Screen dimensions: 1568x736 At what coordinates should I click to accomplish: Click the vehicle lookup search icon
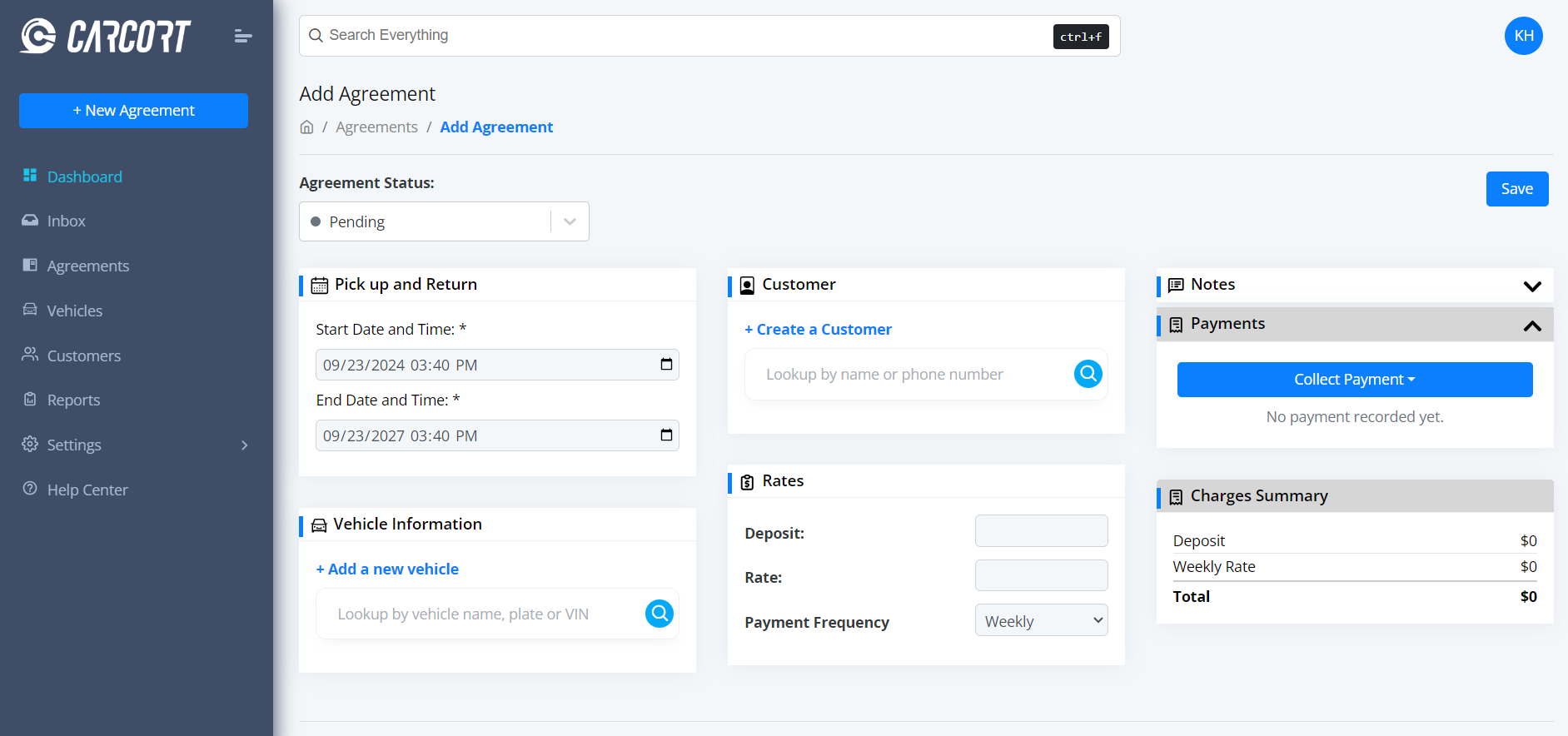pyautogui.click(x=659, y=614)
